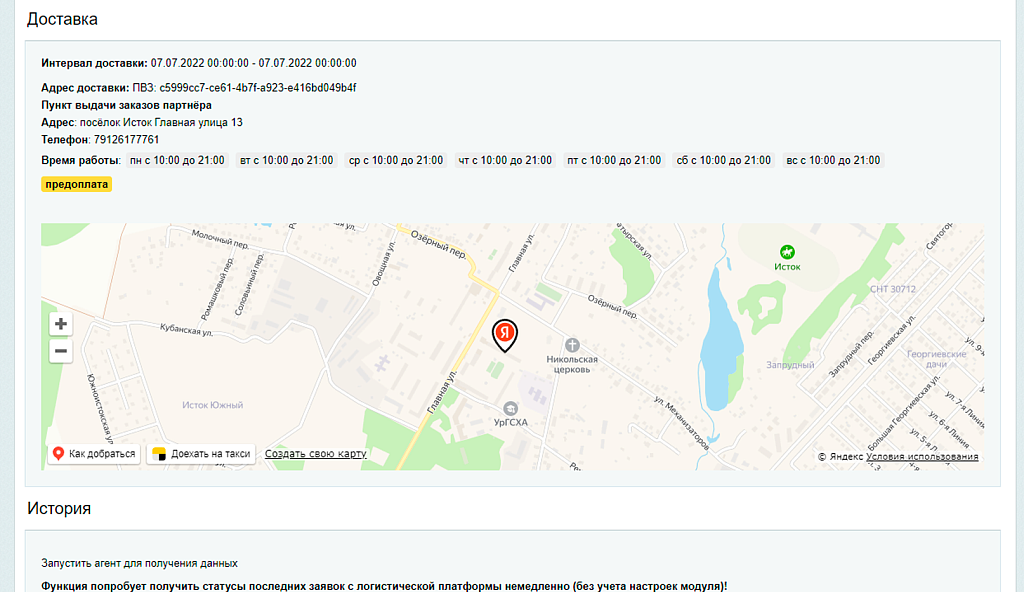This screenshot has height=592, width=1024.
Task: Click the blue pond on the map
Action: (x=720, y=340)
